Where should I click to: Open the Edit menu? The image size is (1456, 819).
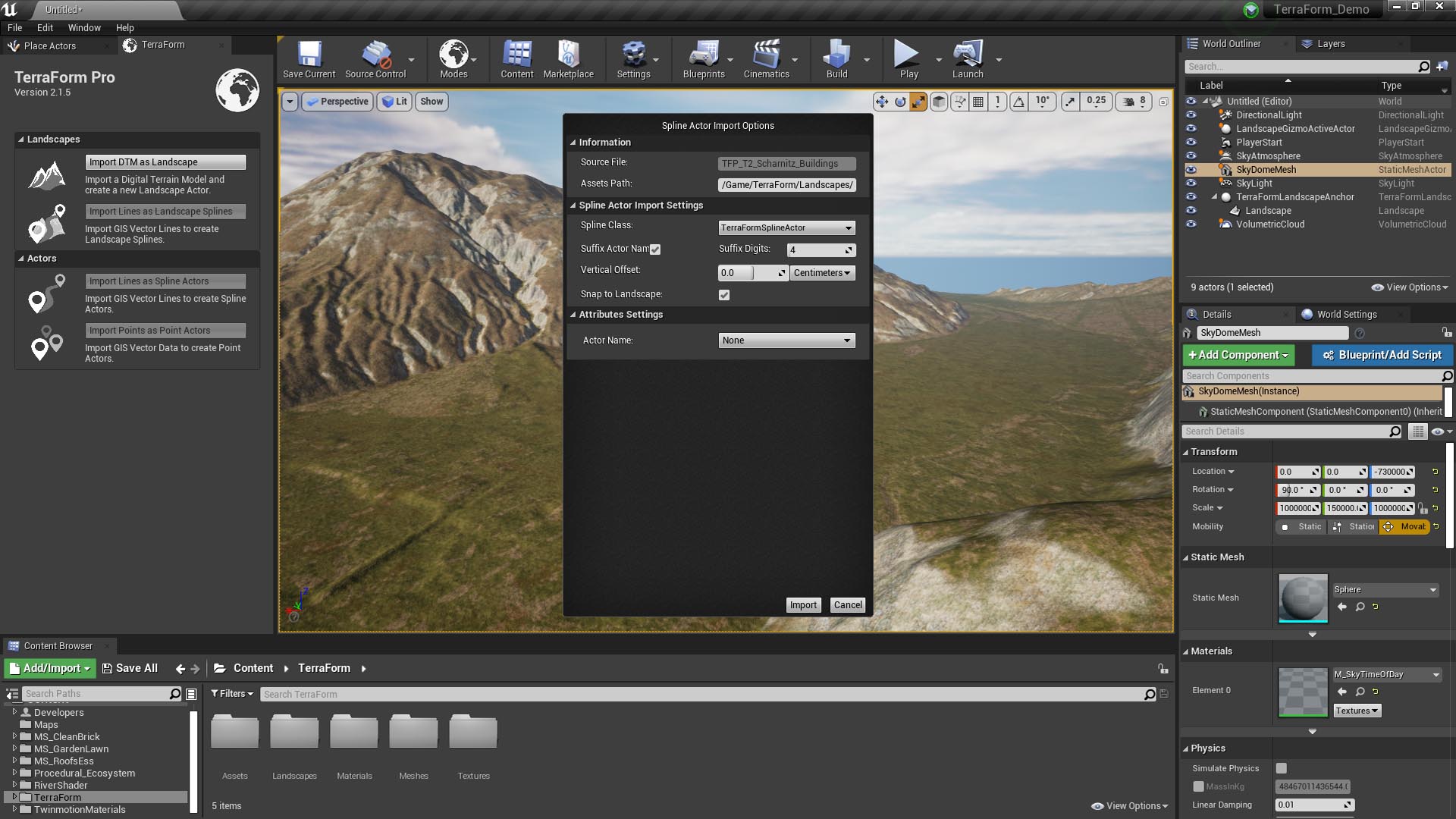click(x=45, y=27)
